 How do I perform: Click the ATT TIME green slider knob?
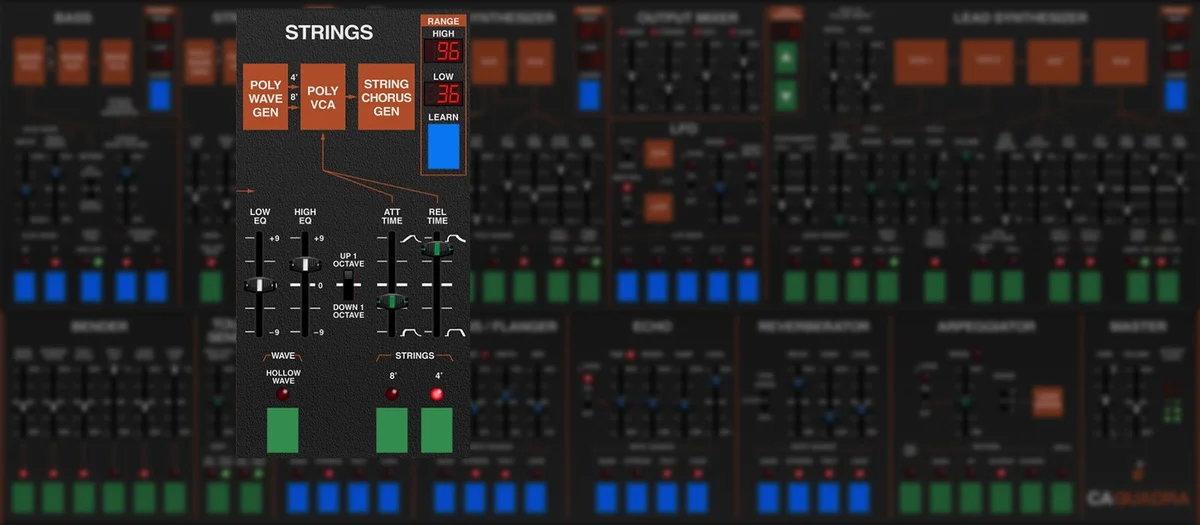coord(391,301)
